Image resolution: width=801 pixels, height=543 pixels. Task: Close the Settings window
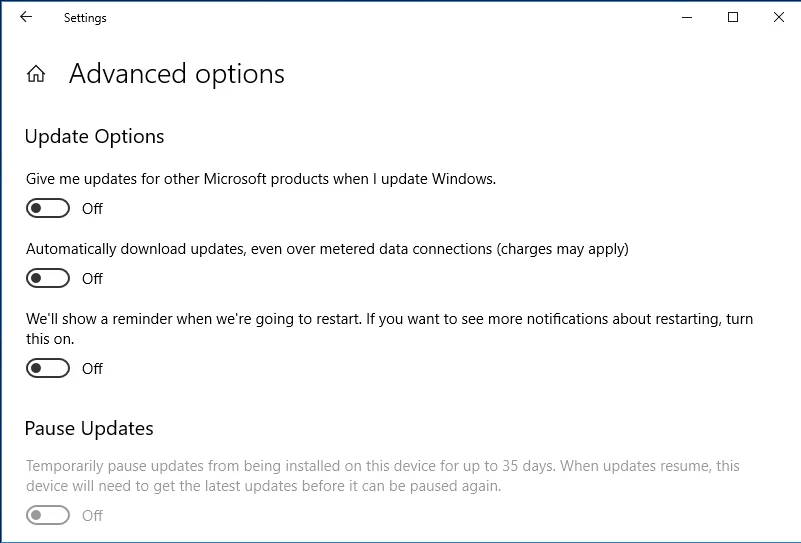click(x=779, y=17)
